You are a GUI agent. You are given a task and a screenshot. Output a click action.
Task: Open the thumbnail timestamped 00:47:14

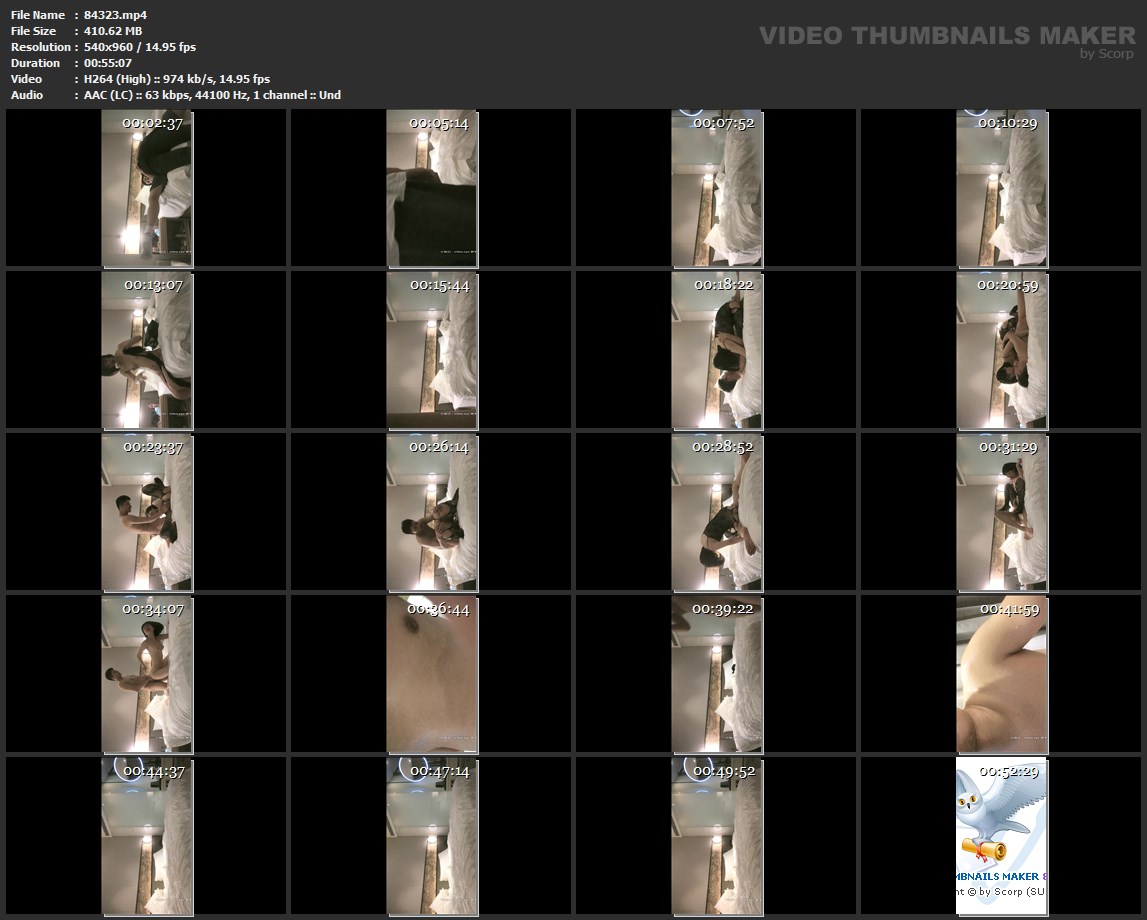pyautogui.click(x=432, y=836)
